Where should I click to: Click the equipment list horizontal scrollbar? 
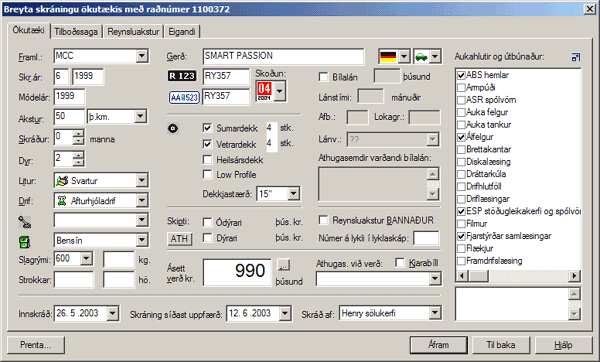pyautogui.click(x=518, y=276)
